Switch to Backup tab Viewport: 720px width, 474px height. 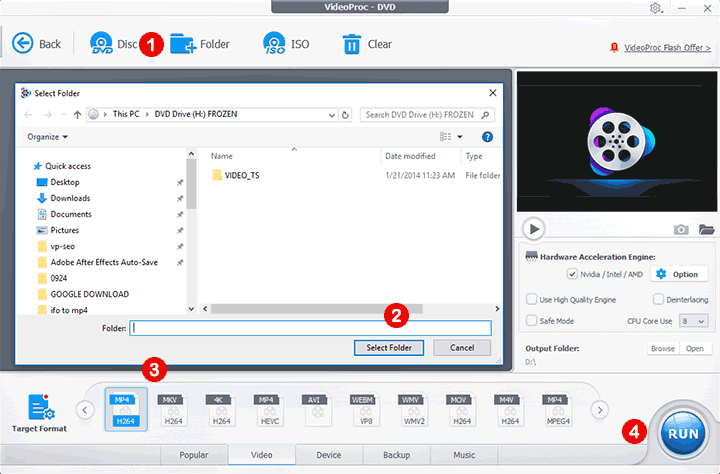[397, 455]
